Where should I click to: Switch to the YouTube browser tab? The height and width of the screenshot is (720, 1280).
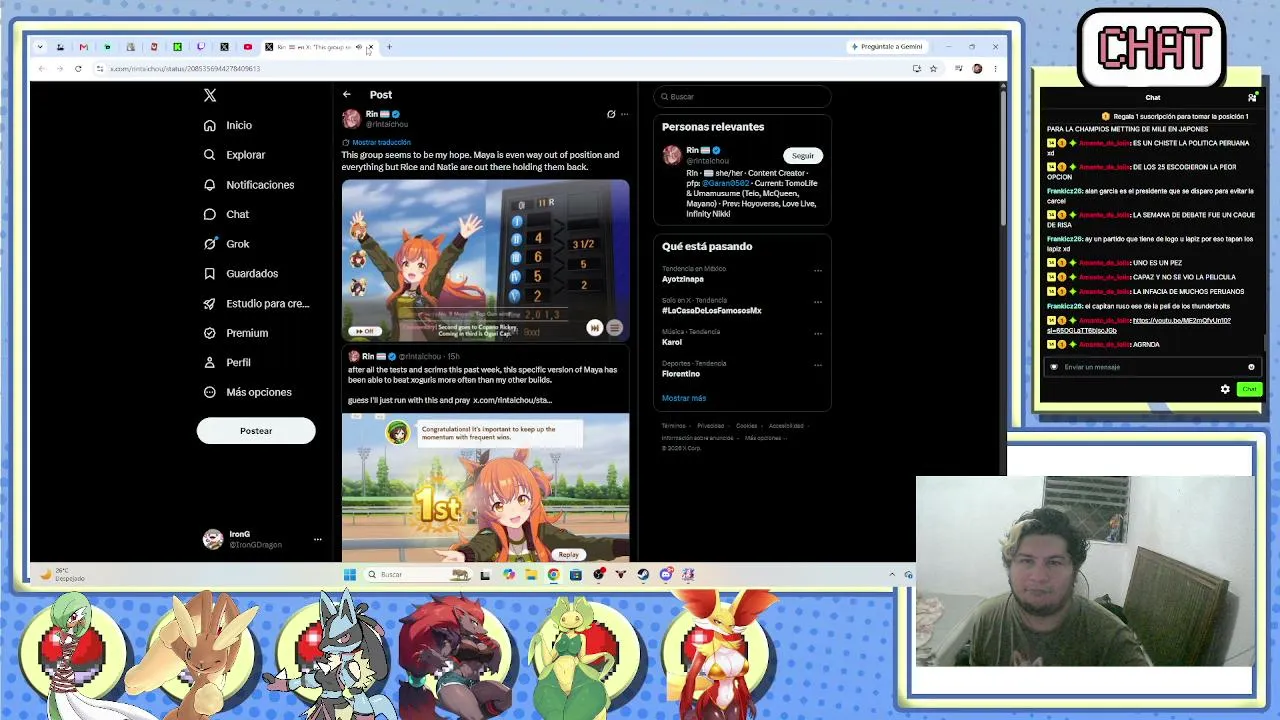point(248,47)
